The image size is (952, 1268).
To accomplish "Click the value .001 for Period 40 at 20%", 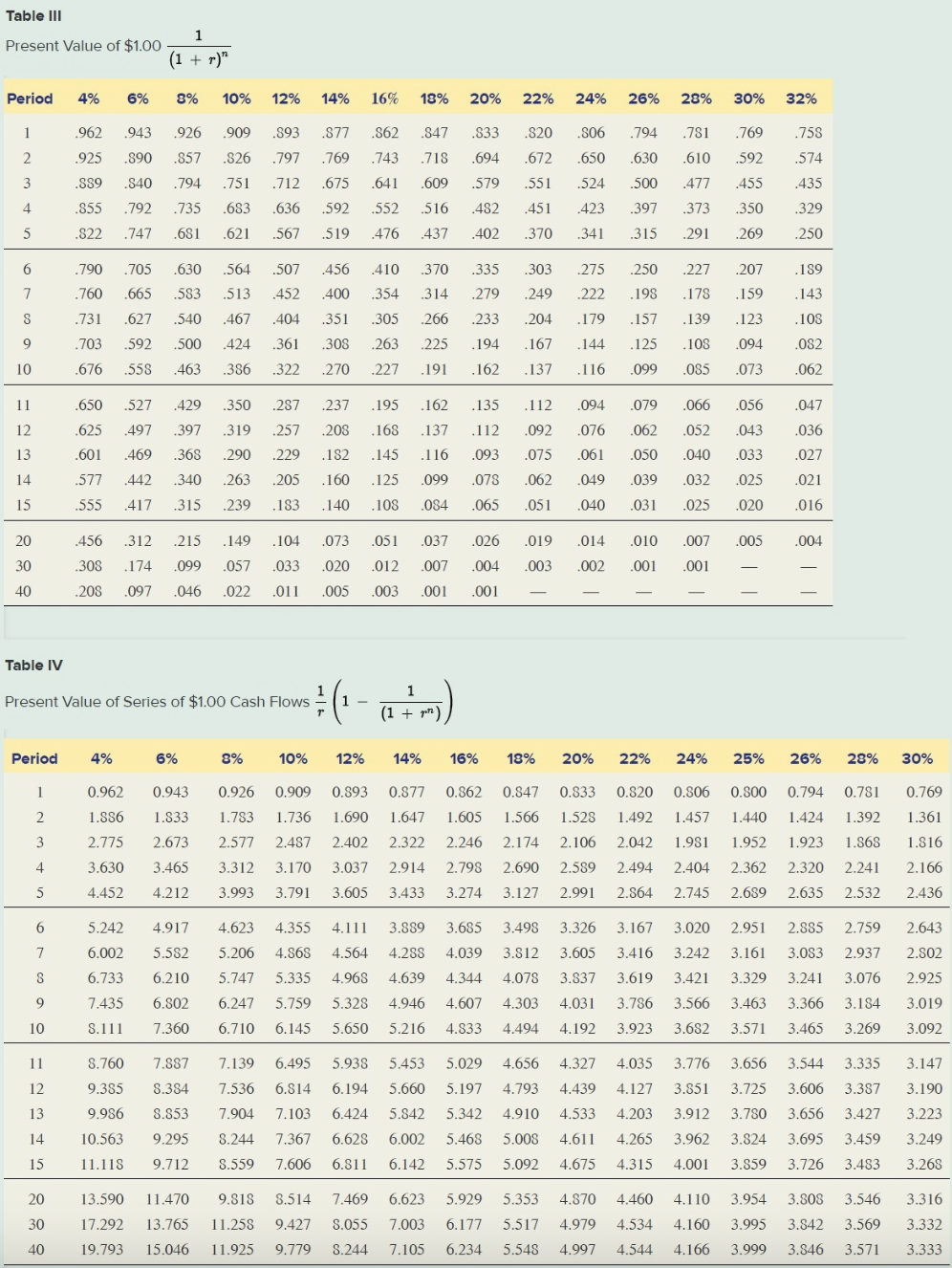I will click(485, 591).
